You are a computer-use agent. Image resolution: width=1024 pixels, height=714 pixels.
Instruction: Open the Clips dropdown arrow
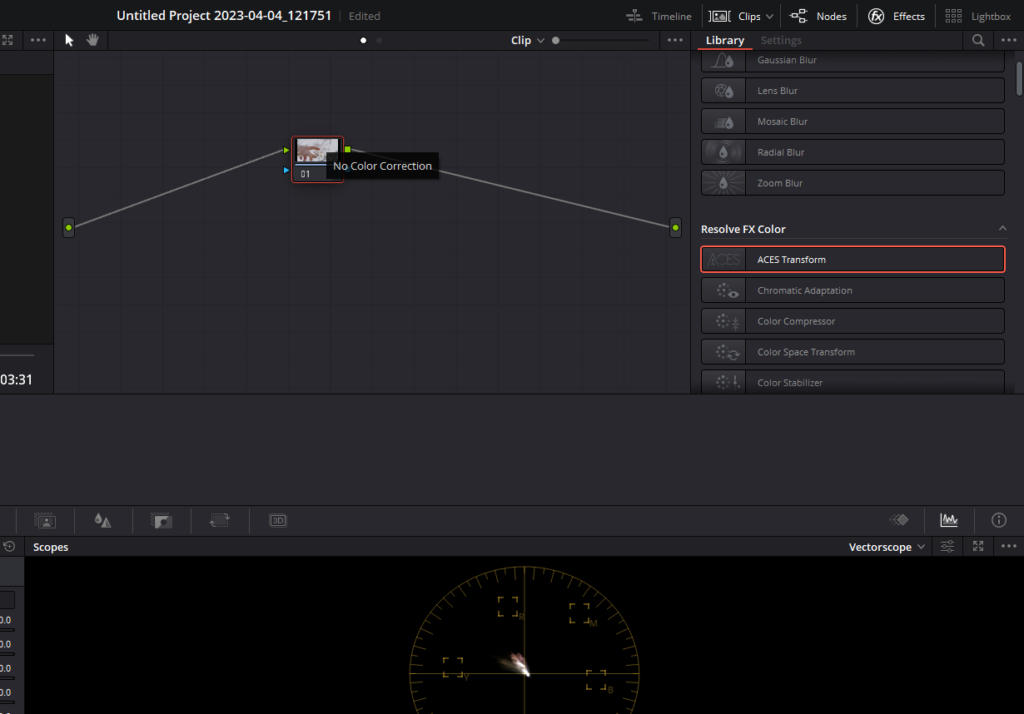click(770, 16)
